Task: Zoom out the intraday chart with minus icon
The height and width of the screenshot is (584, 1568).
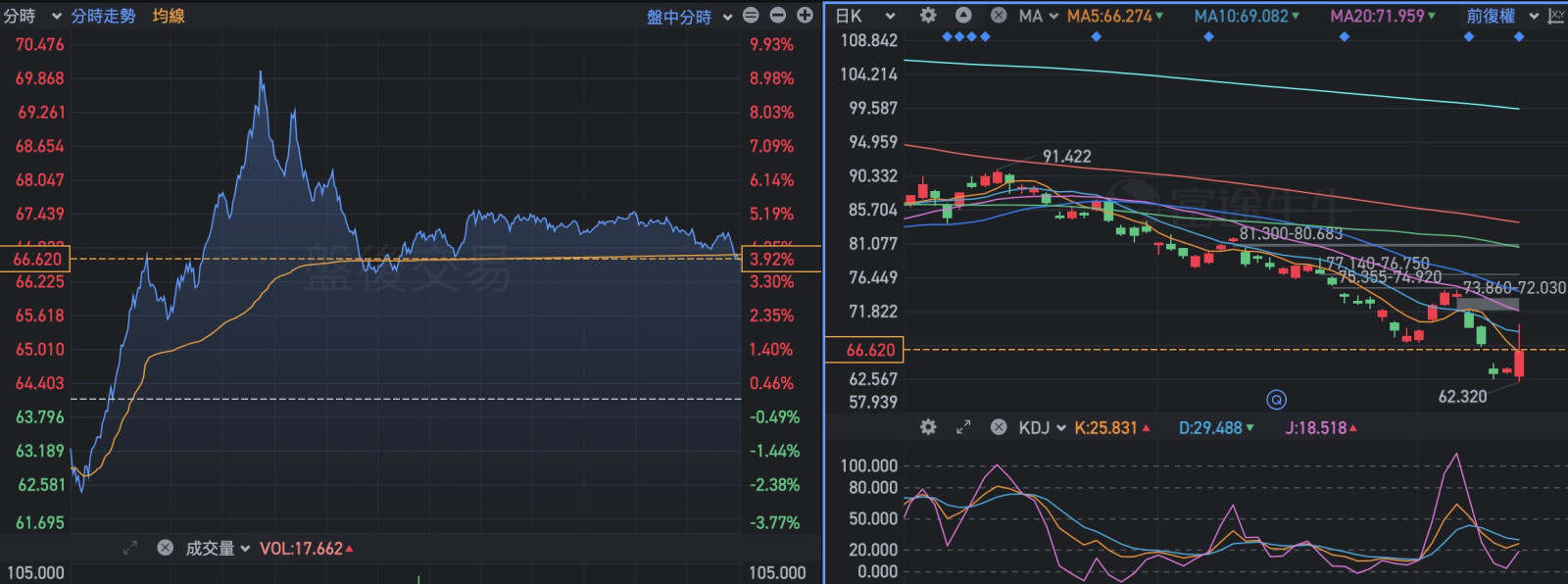Action: coord(777,16)
